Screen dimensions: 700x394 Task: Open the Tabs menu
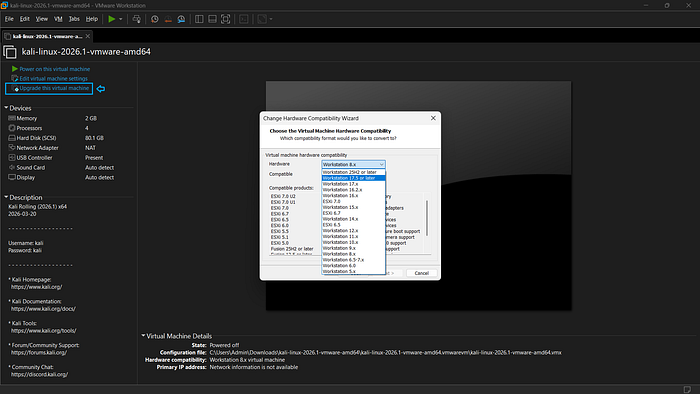(x=74, y=19)
